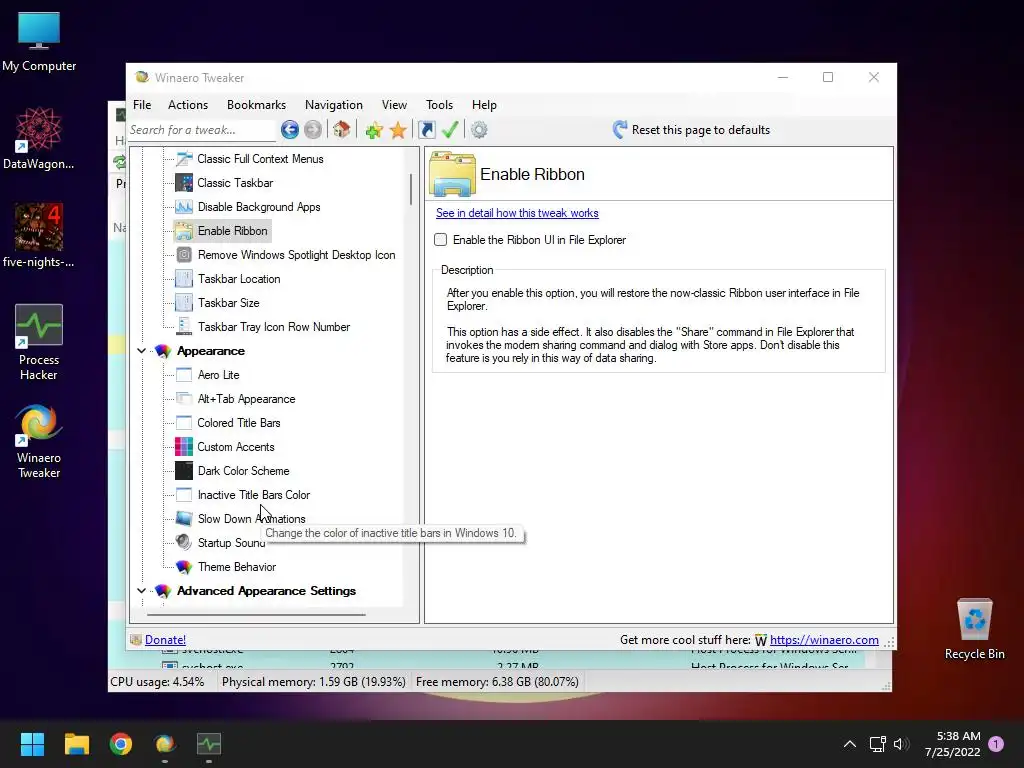The height and width of the screenshot is (768, 1024).
Task: Collapse the Appearance tree category
Action: 141,351
